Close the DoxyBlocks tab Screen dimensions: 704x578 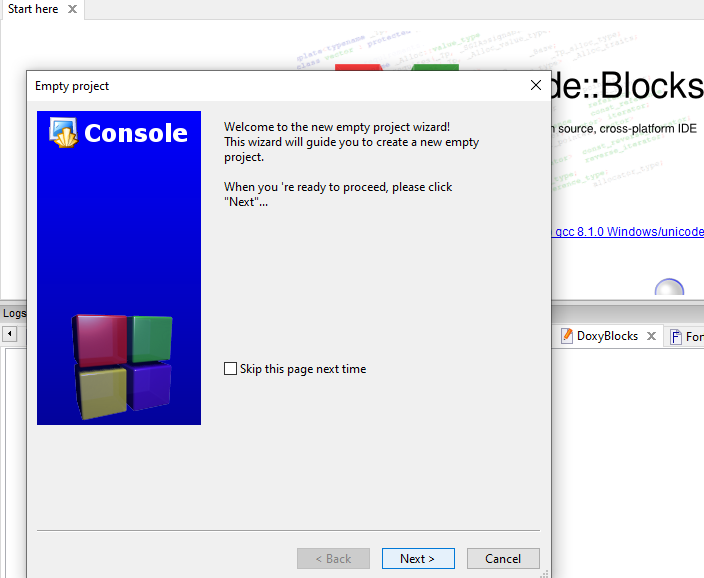click(x=651, y=336)
